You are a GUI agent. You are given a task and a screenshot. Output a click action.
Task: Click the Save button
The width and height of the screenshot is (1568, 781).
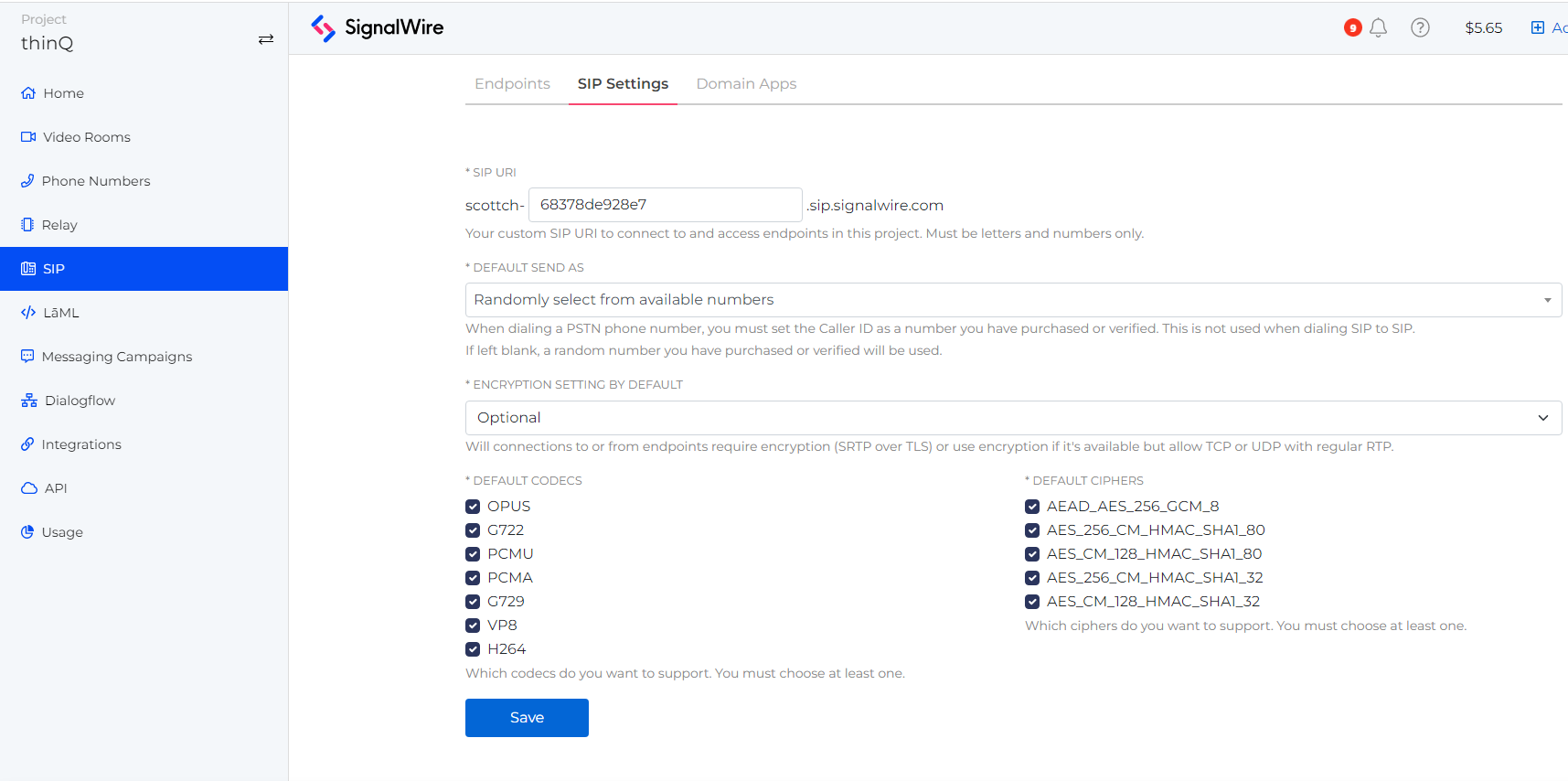(x=527, y=718)
